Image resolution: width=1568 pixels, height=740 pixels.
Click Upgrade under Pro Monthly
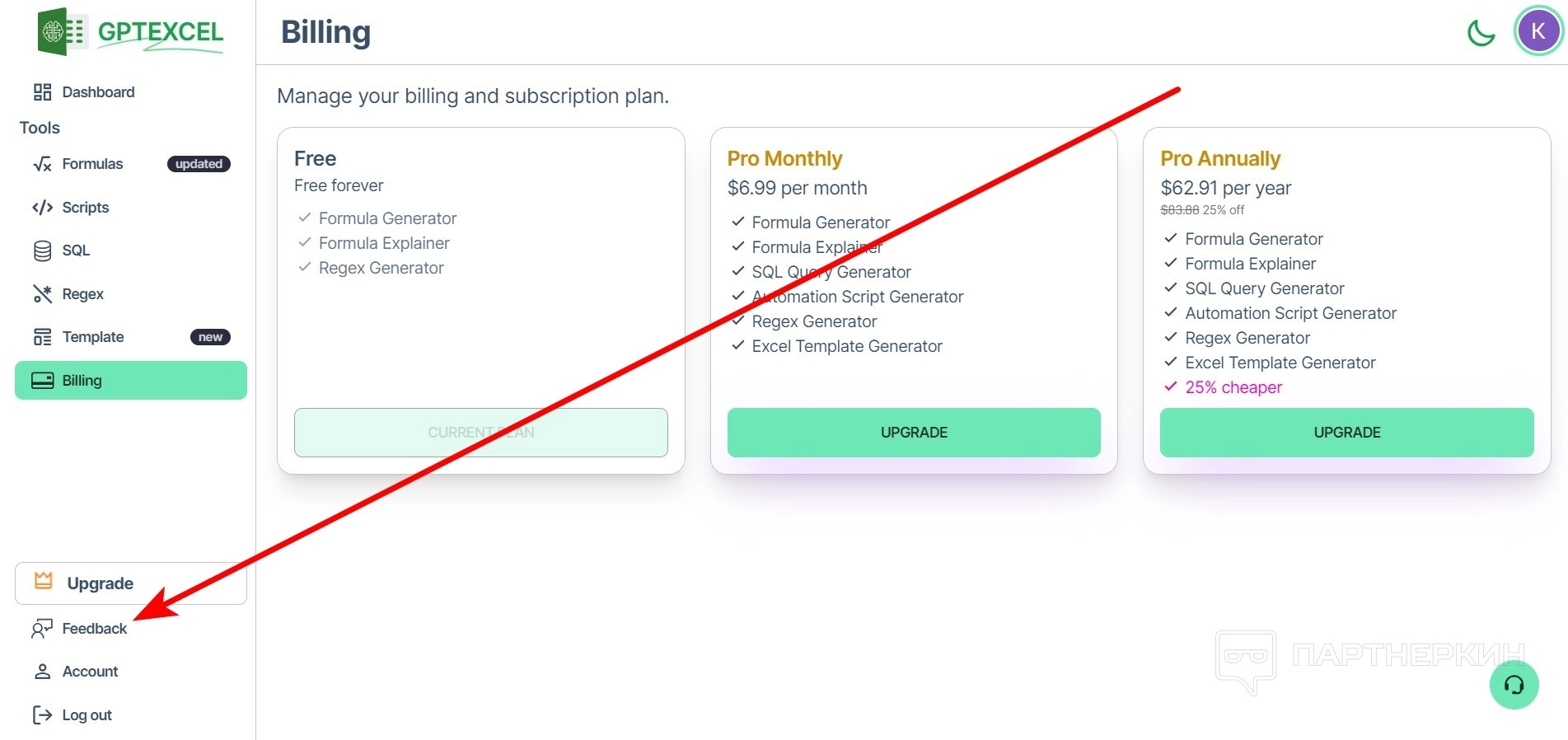pyautogui.click(x=914, y=433)
